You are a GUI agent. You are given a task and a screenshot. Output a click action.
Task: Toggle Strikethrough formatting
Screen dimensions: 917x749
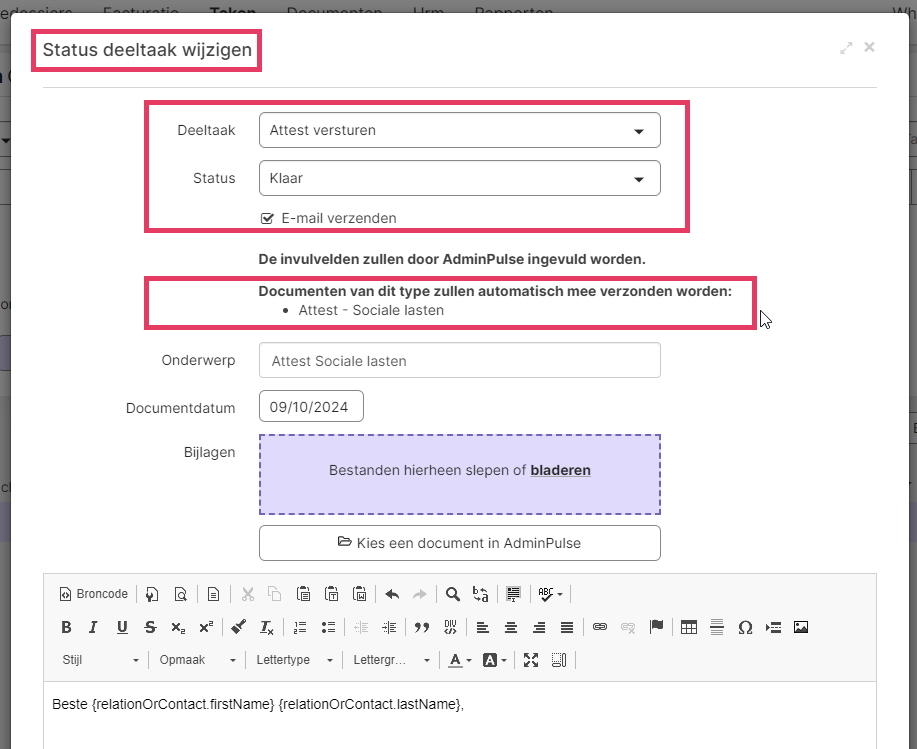pyautogui.click(x=150, y=627)
